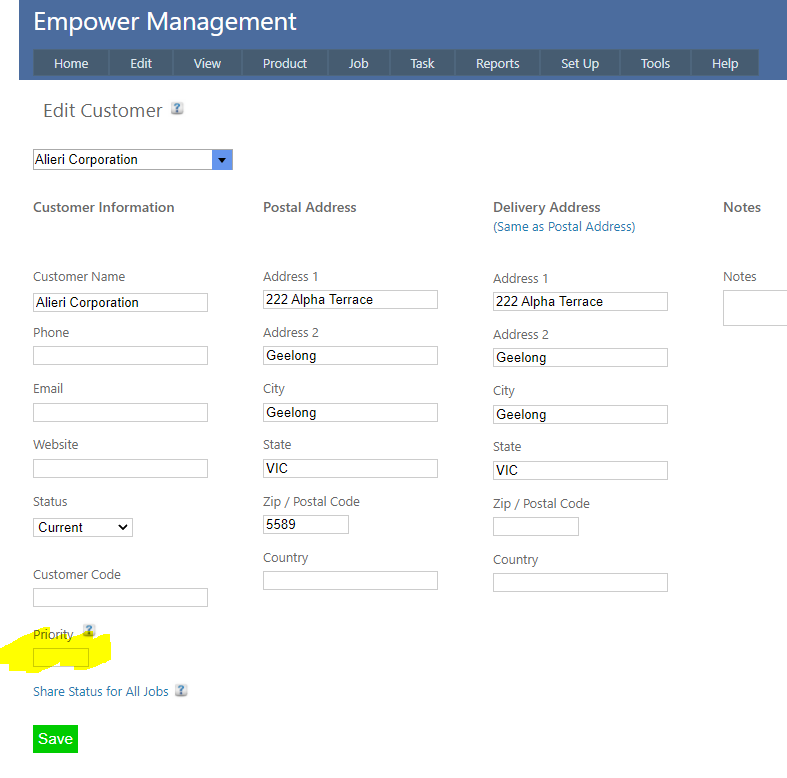Click Same as Postal Address link
The height and width of the screenshot is (778, 787).
[x=564, y=227]
